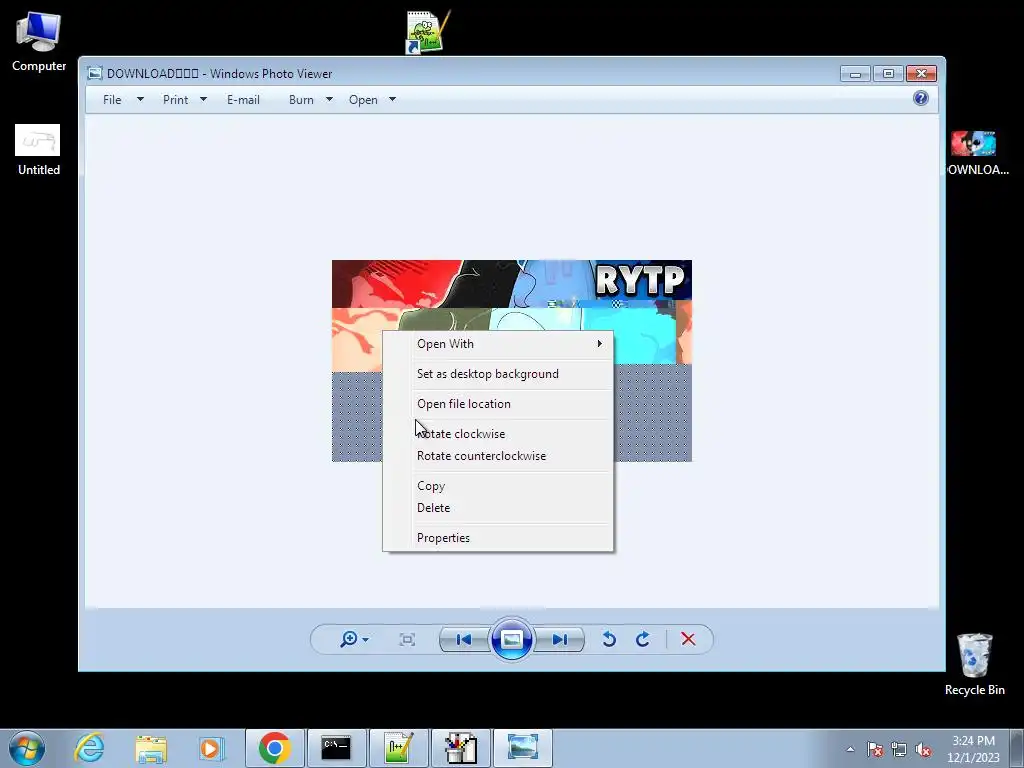Image resolution: width=1024 pixels, height=768 pixels.
Task: Open Windows Explorer folder from the taskbar
Action: pyautogui.click(x=151, y=748)
